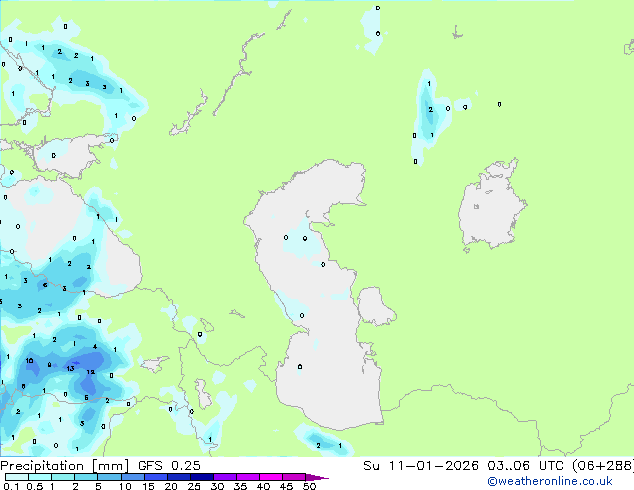Click the above-50 arrow tip of legend
Viewport: 634px width, 490px height.
pos(317,477)
